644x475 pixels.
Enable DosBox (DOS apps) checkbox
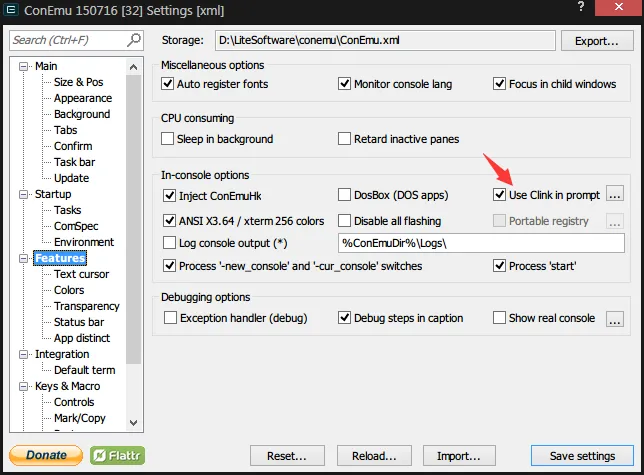click(344, 195)
